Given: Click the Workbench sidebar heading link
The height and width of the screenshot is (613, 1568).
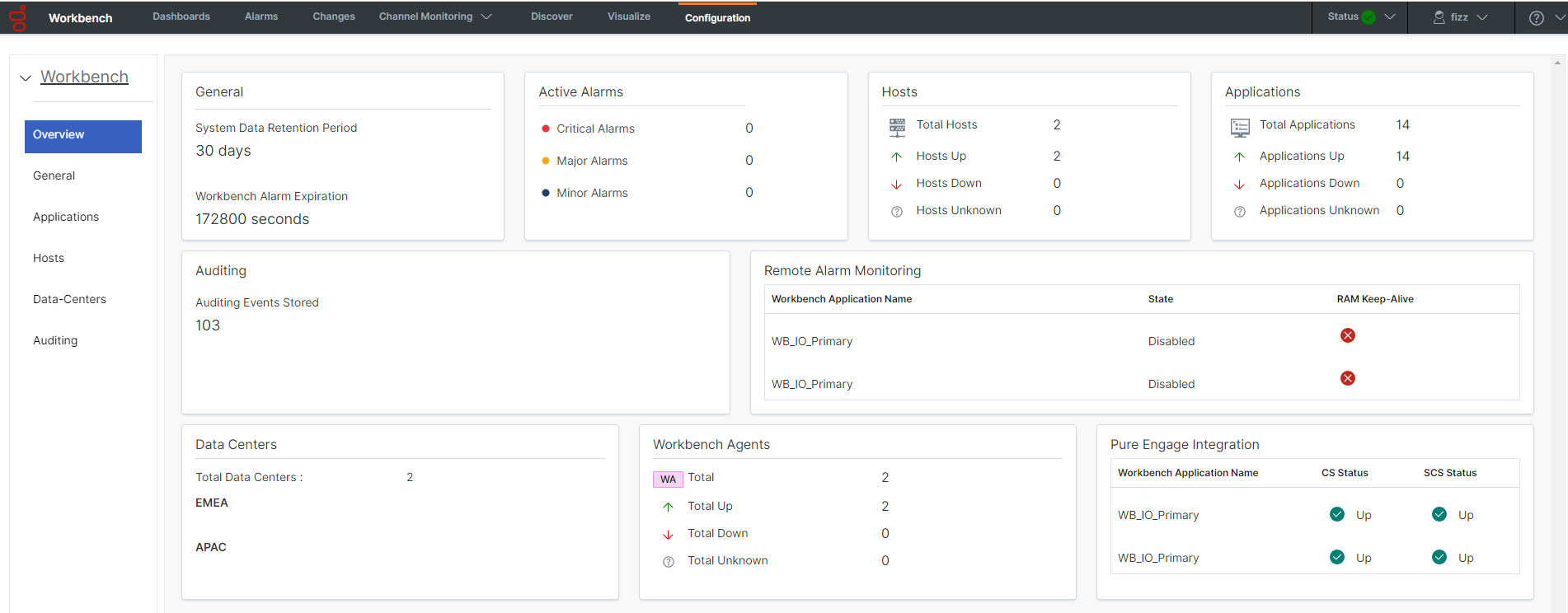Looking at the screenshot, I should click(84, 77).
